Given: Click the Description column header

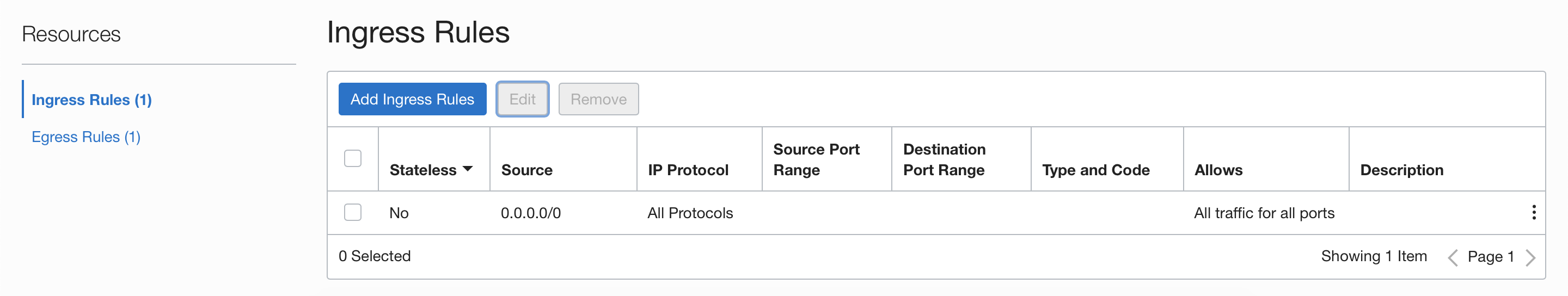Looking at the screenshot, I should [1401, 170].
